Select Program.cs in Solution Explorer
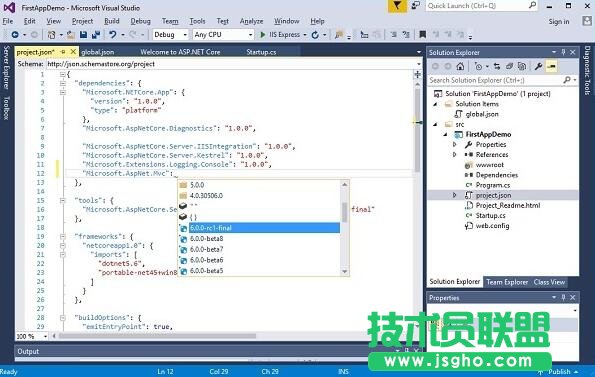Image resolution: width=595 pixels, height=377 pixels. point(492,185)
